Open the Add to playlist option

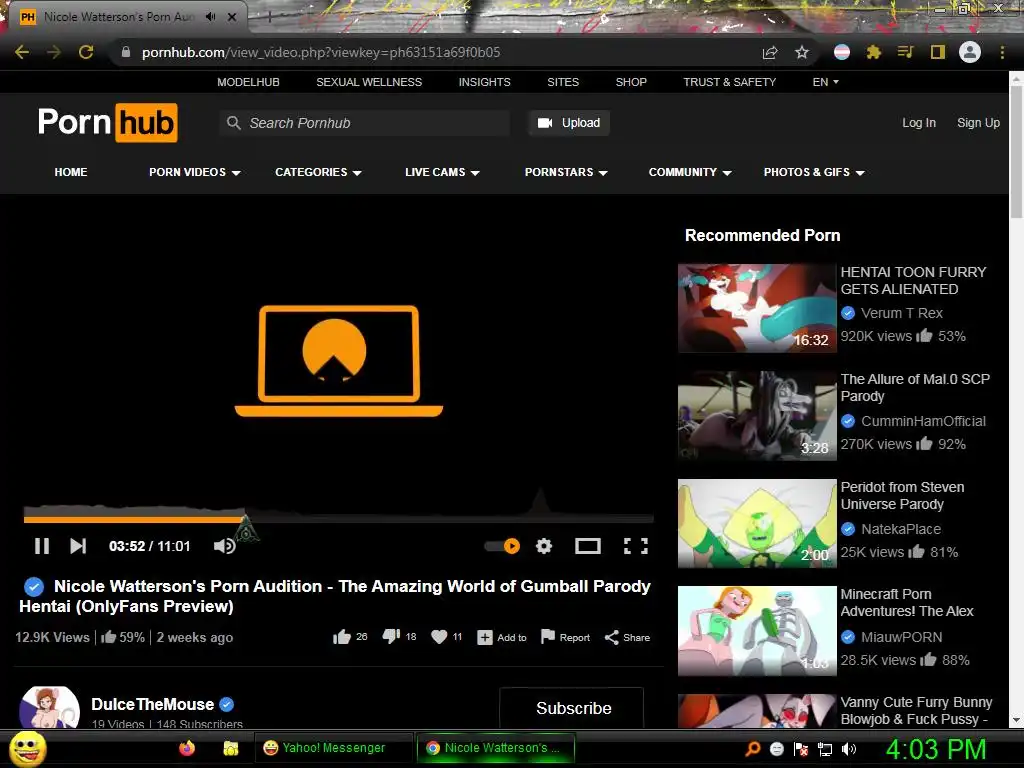tap(502, 637)
